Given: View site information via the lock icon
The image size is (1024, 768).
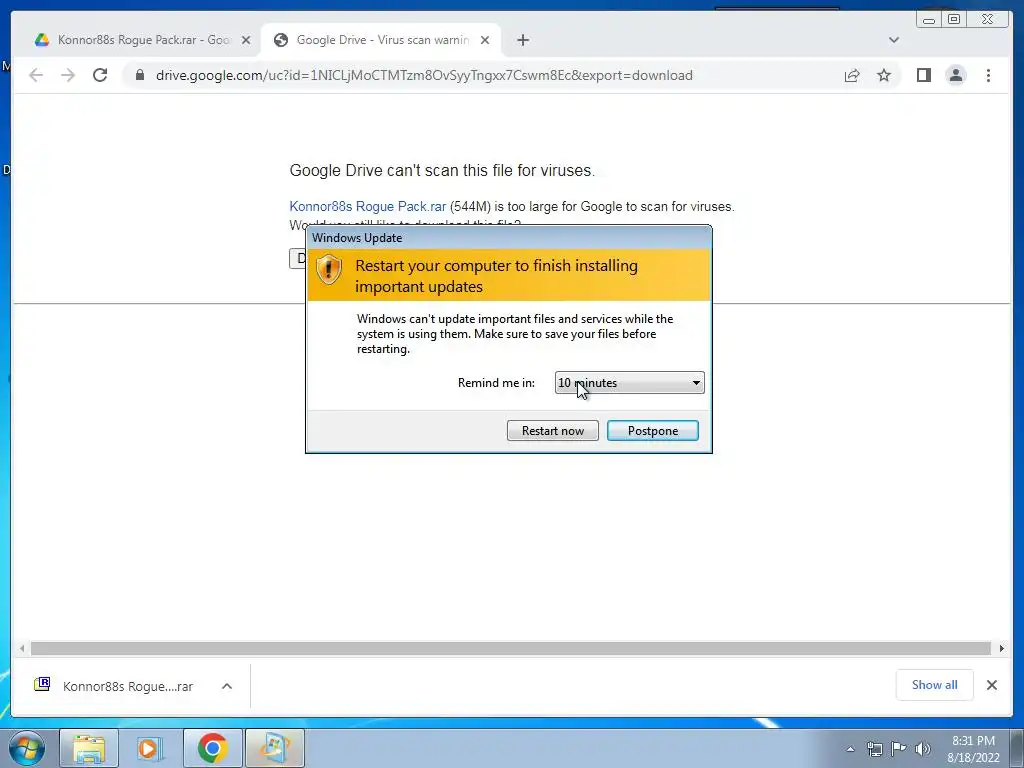Looking at the screenshot, I should [139, 75].
